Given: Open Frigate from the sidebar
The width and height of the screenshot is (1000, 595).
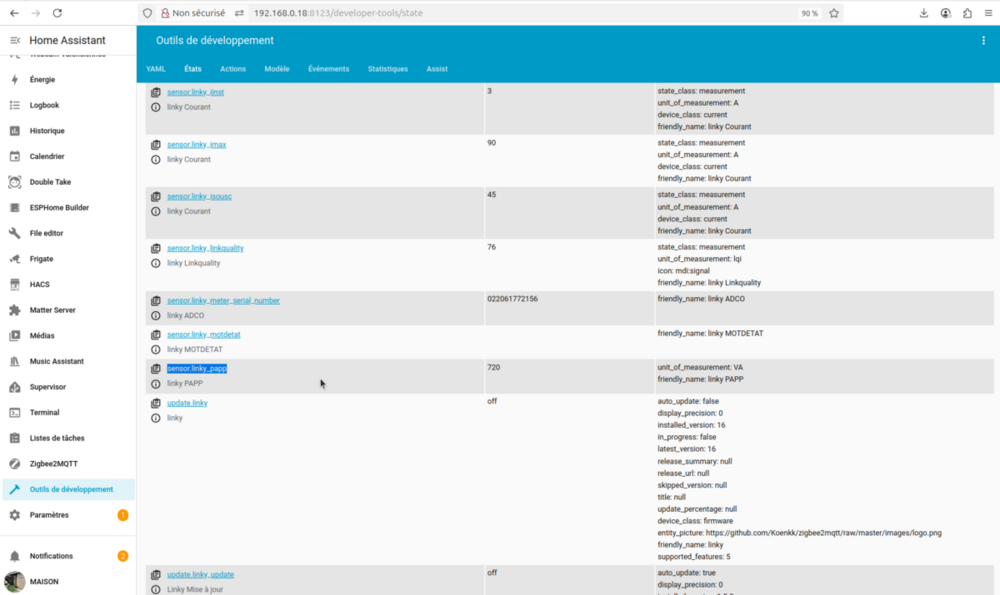Looking at the screenshot, I should (68, 259).
